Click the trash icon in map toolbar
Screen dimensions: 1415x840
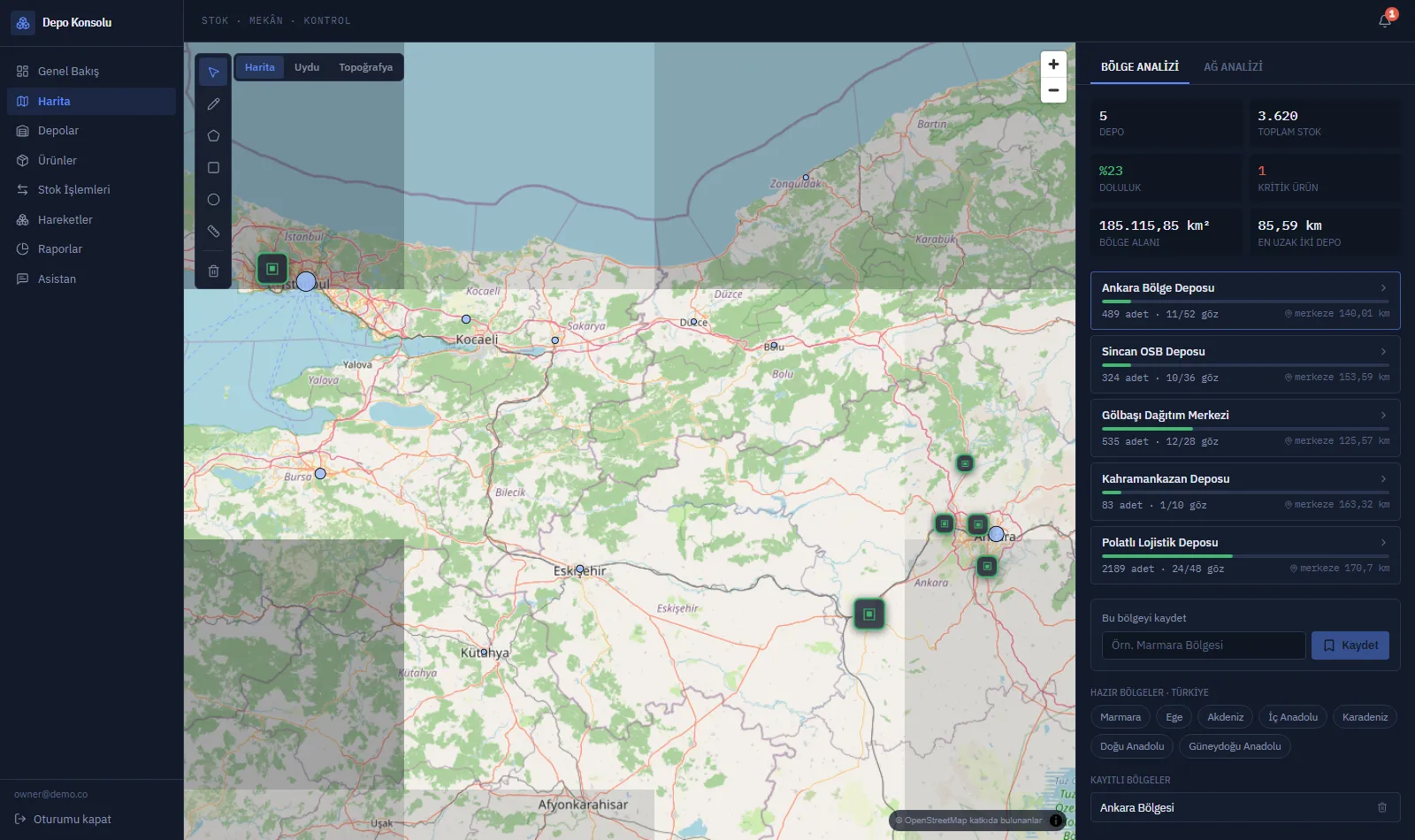click(213, 271)
